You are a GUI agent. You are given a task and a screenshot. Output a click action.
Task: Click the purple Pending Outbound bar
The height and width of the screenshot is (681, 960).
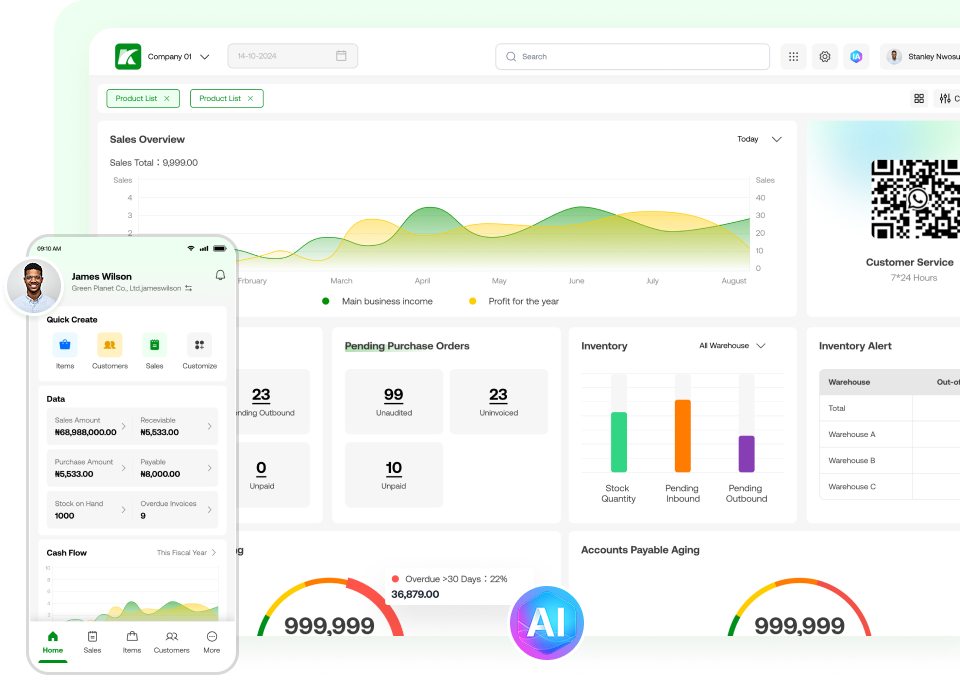point(746,454)
